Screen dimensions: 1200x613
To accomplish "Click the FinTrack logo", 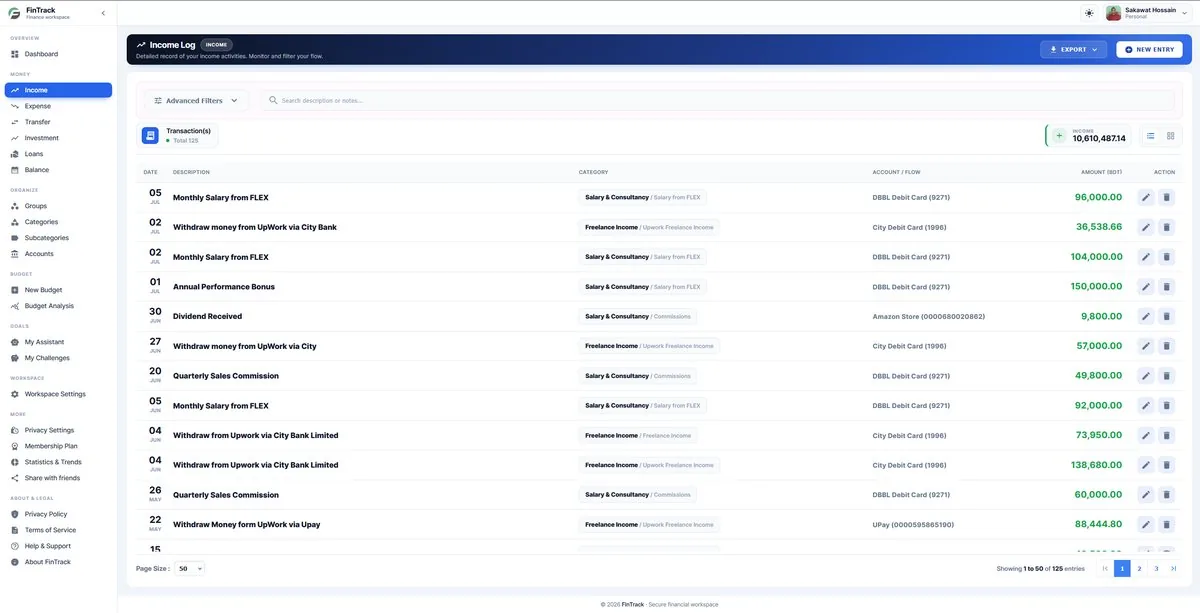I will (14, 13).
